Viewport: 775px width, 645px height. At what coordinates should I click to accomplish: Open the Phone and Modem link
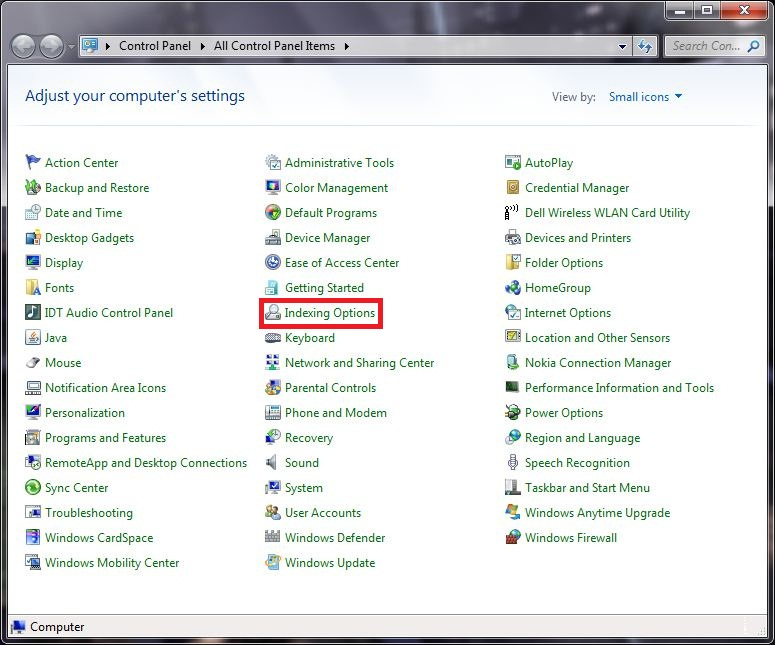(x=336, y=413)
